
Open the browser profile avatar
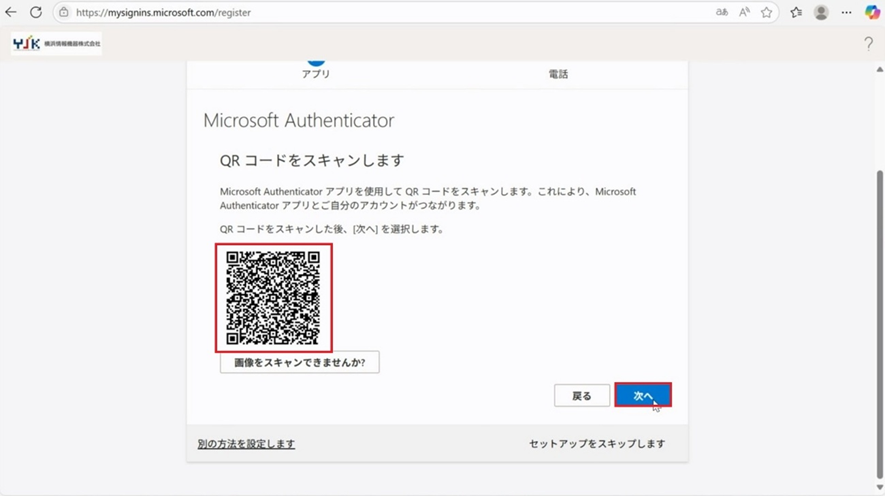pyautogui.click(x=821, y=13)
